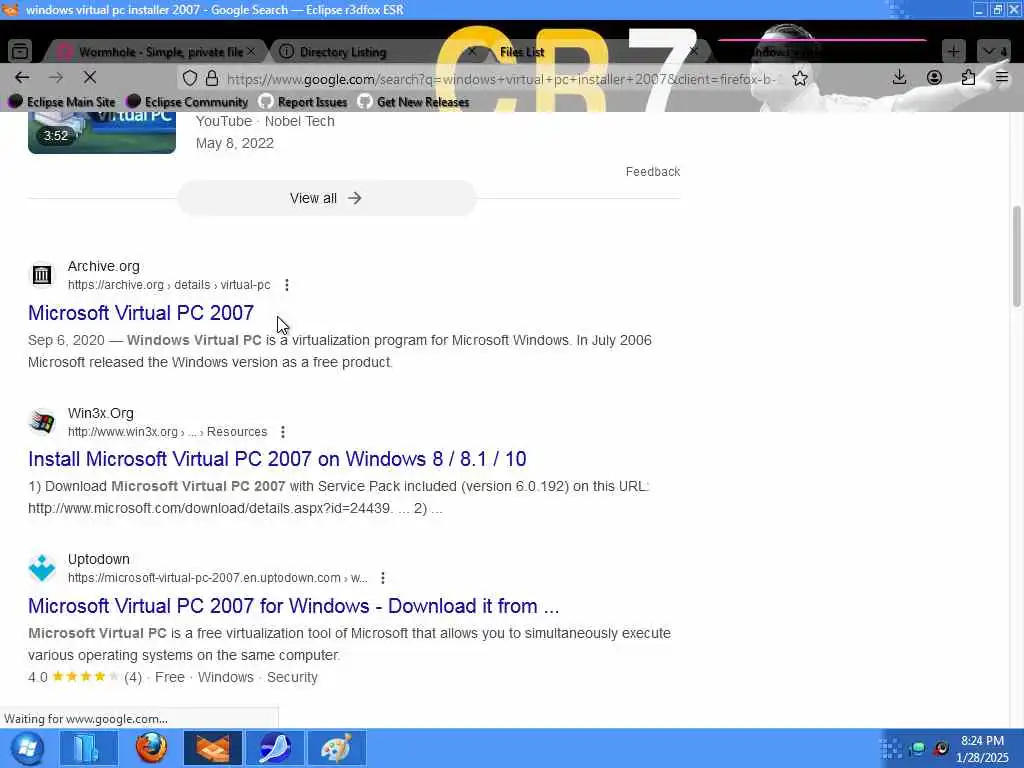Open Report Issues bookmark

coord(303,102)
